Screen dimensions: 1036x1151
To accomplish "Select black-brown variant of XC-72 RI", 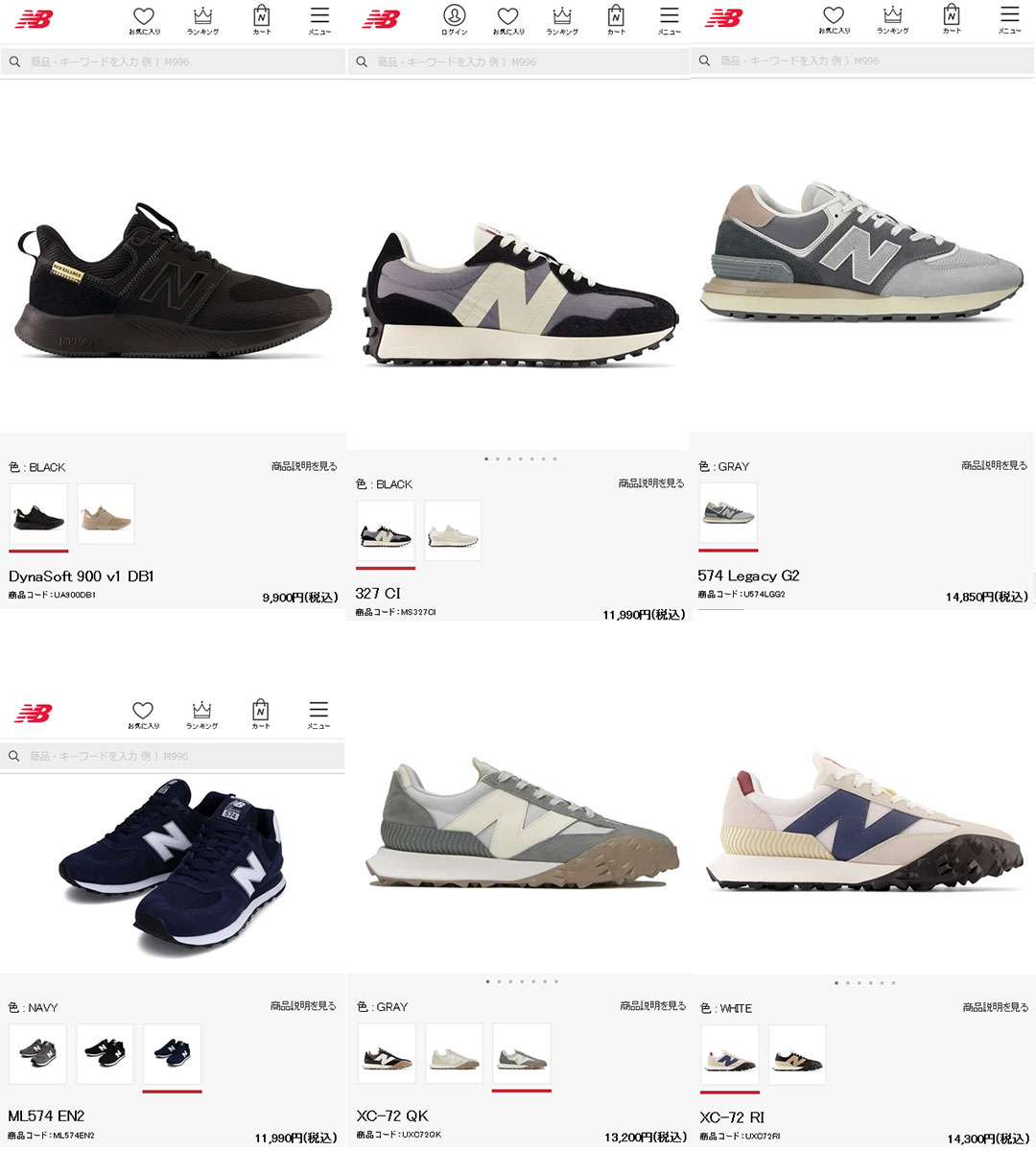I will (797, 1055).
